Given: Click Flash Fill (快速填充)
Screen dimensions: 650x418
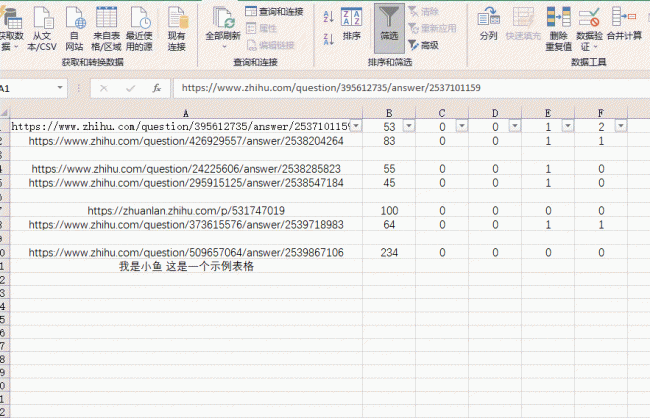Looking at the screenshot, I should pyautogui.click(x=523, y=24).
